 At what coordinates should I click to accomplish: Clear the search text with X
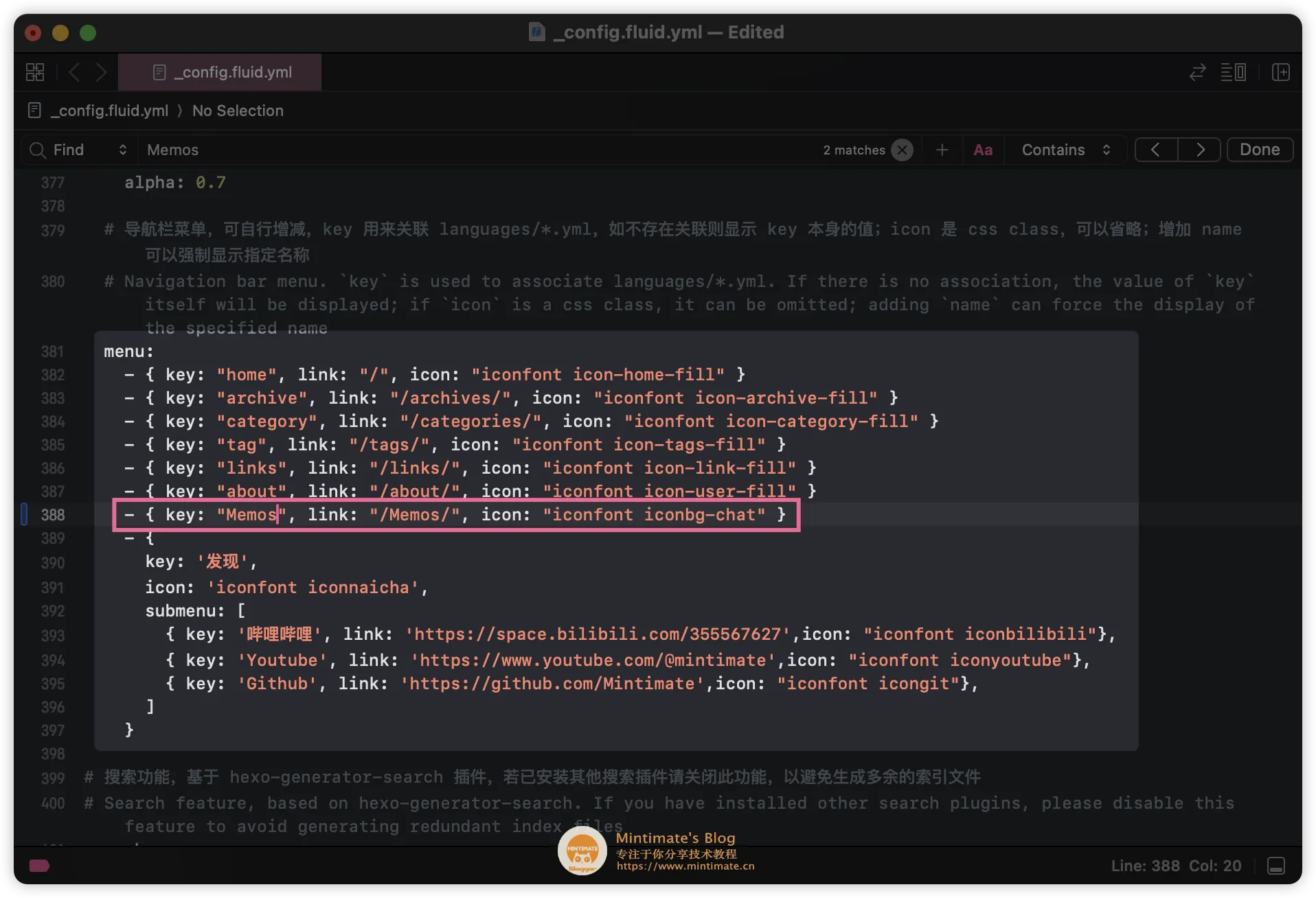[x=902, y=150]
